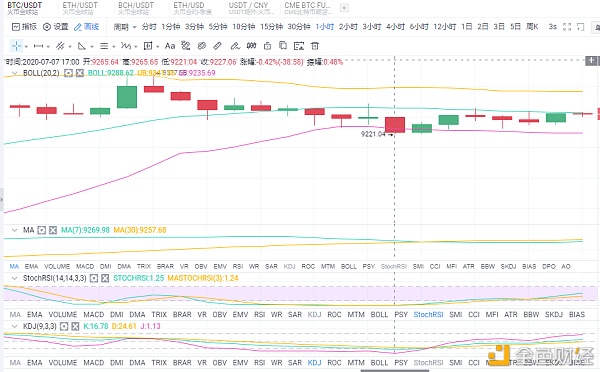Image resolution: width=600 pixels, height=372 pixels.
Task: Select the ruler eraser icon in drawing toolbar
Action: coord(217,46)
